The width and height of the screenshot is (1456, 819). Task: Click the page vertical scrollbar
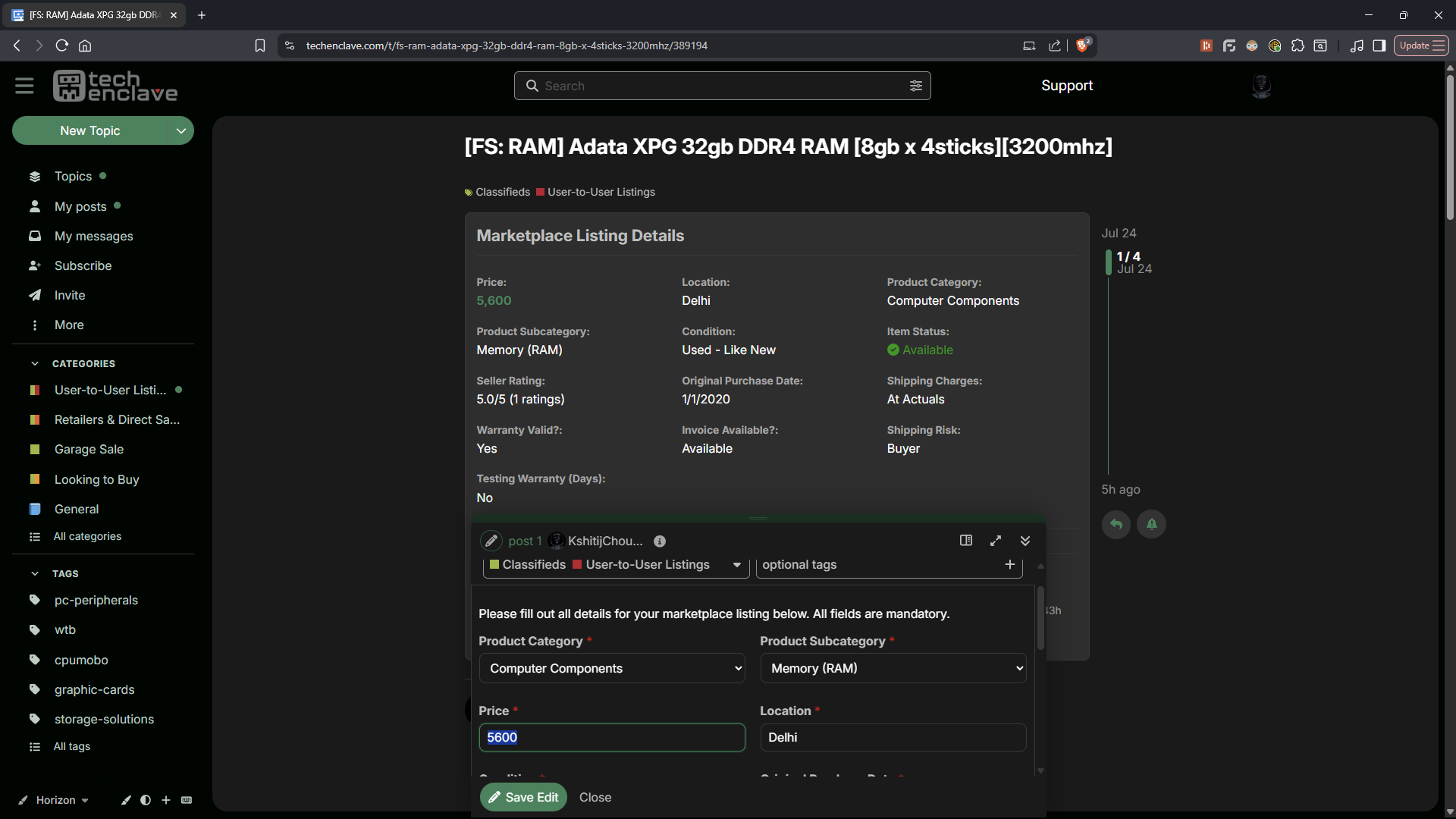pyautogui.click(x=1450, y=148)
